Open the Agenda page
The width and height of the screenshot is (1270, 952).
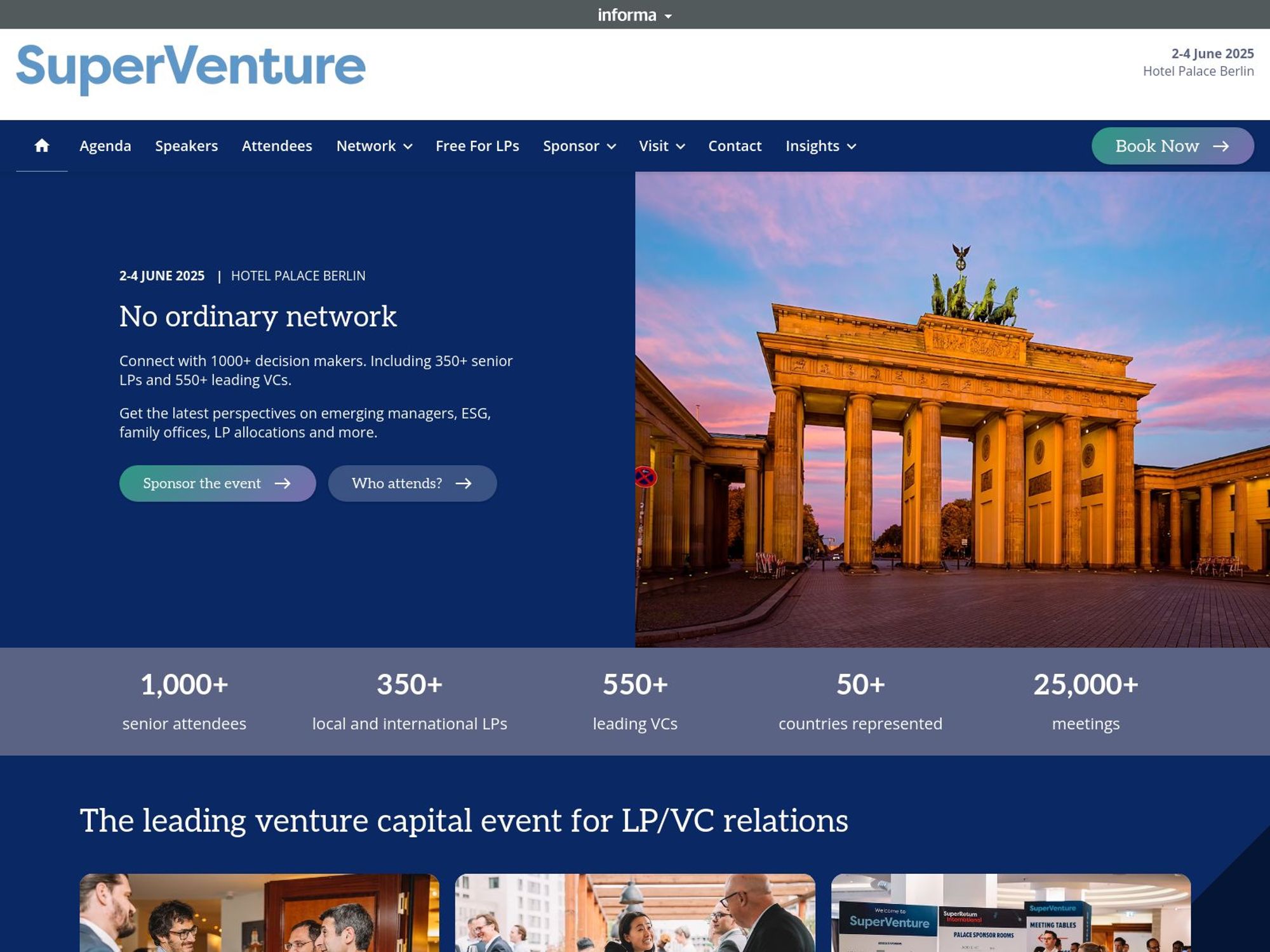[105, 146]
